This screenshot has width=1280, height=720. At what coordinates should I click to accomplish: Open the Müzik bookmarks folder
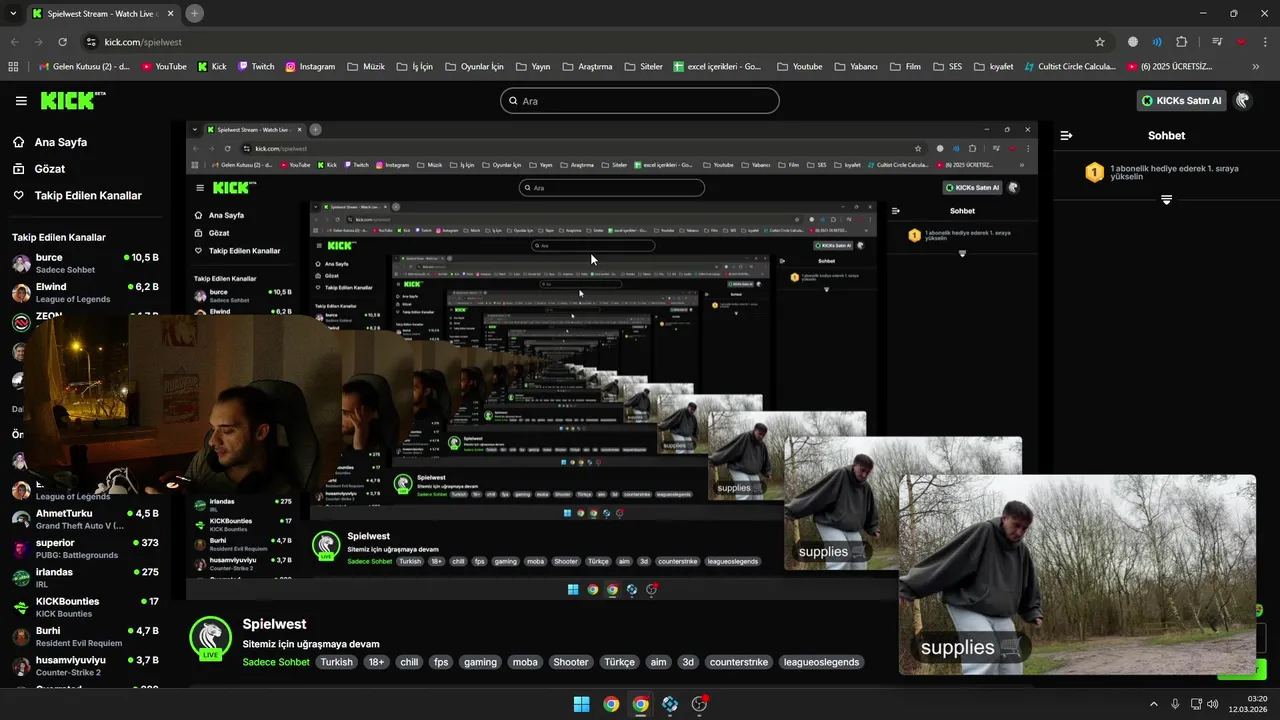pos(366,67)
